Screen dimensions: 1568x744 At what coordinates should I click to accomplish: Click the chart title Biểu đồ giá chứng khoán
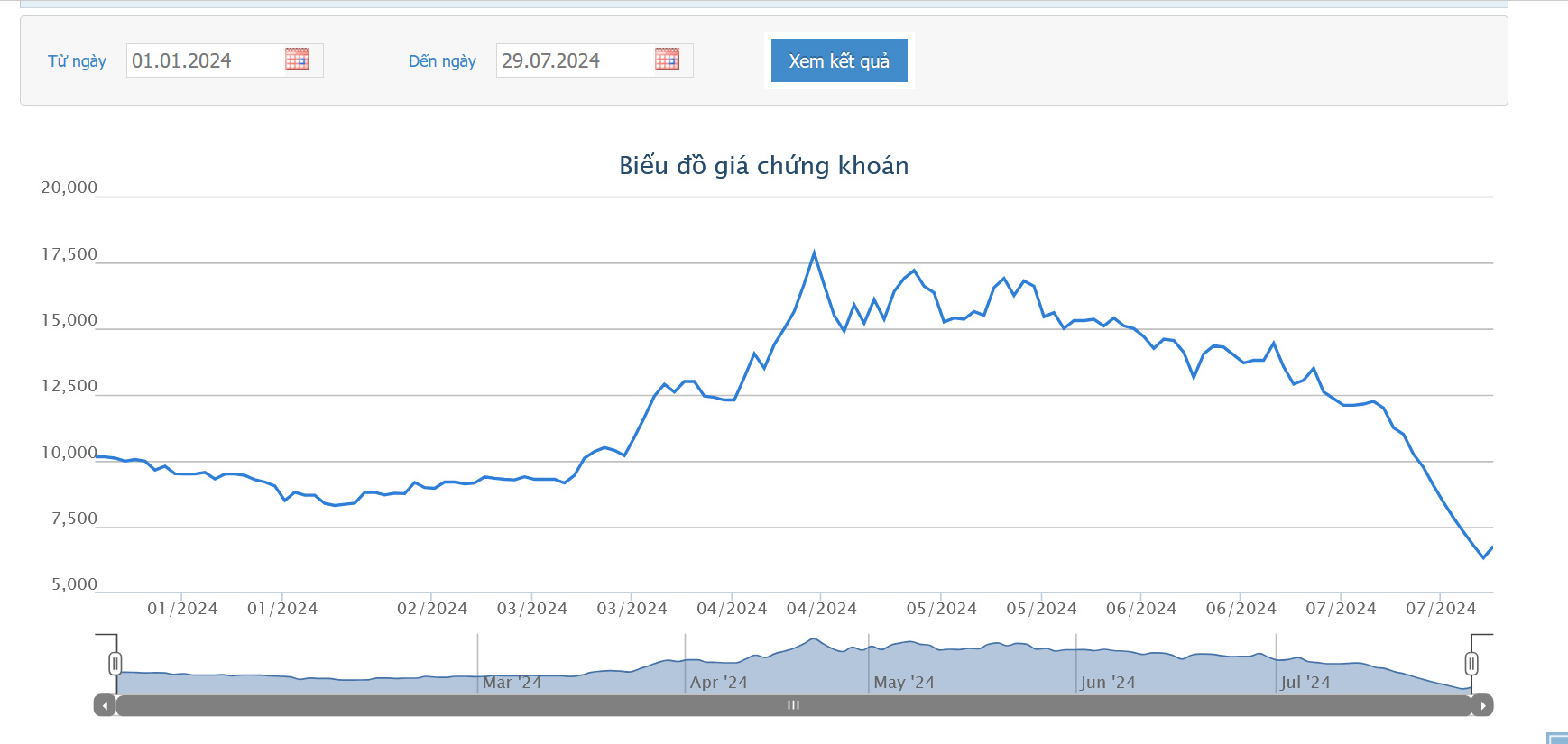point(763,165)
